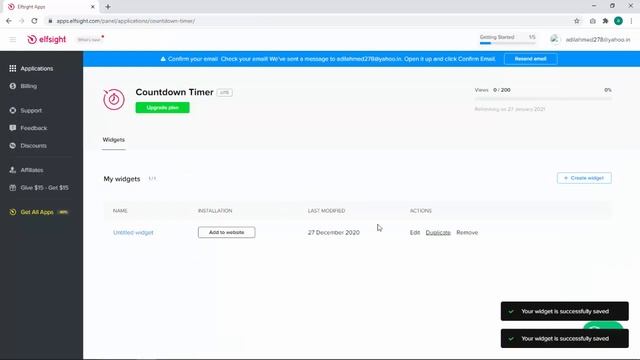Open the Untitled widget link

pyautogui.click(x=133, y=233)
